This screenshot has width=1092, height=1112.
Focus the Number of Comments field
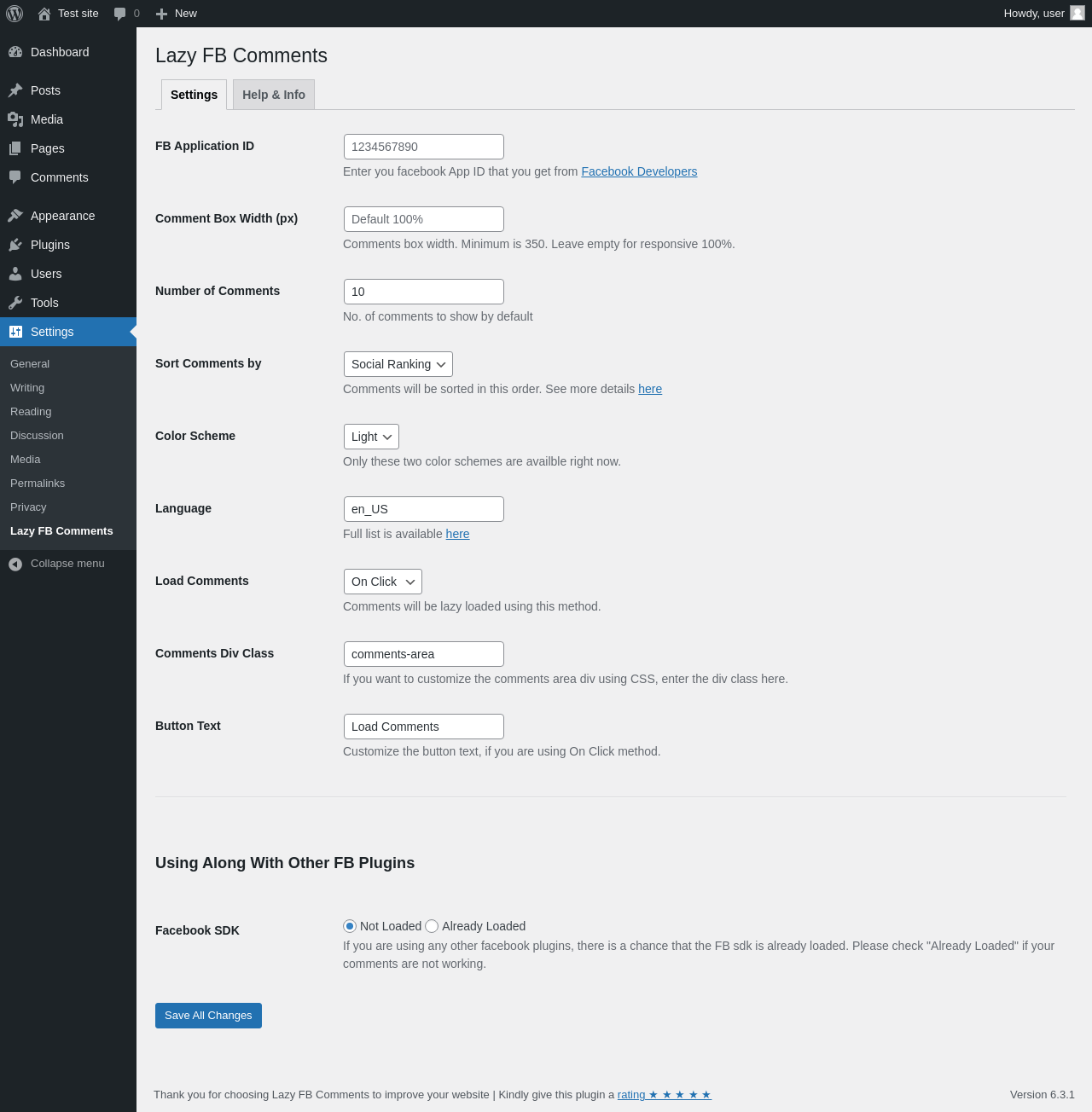(x=424, y=292)
